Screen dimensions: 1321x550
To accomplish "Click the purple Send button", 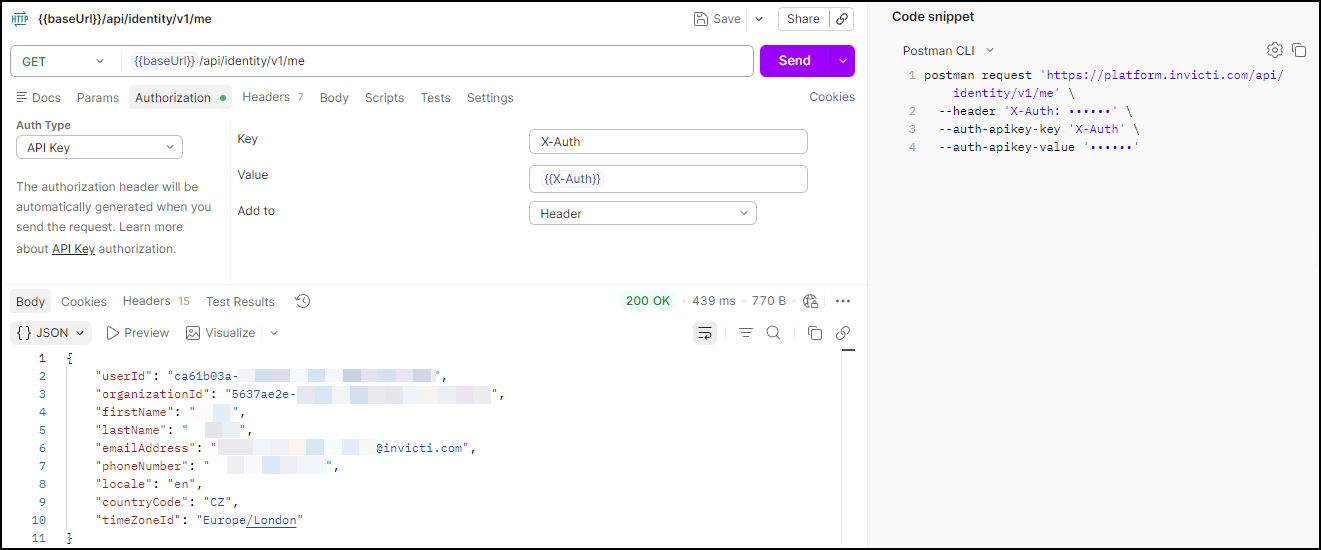I will click(795, 61).
